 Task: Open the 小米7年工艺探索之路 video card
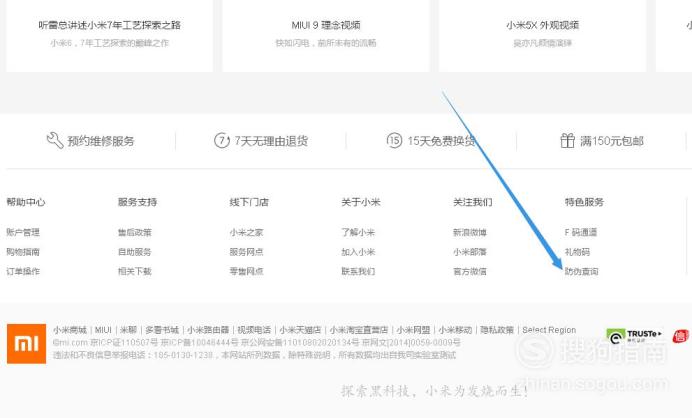pos(109,35)
